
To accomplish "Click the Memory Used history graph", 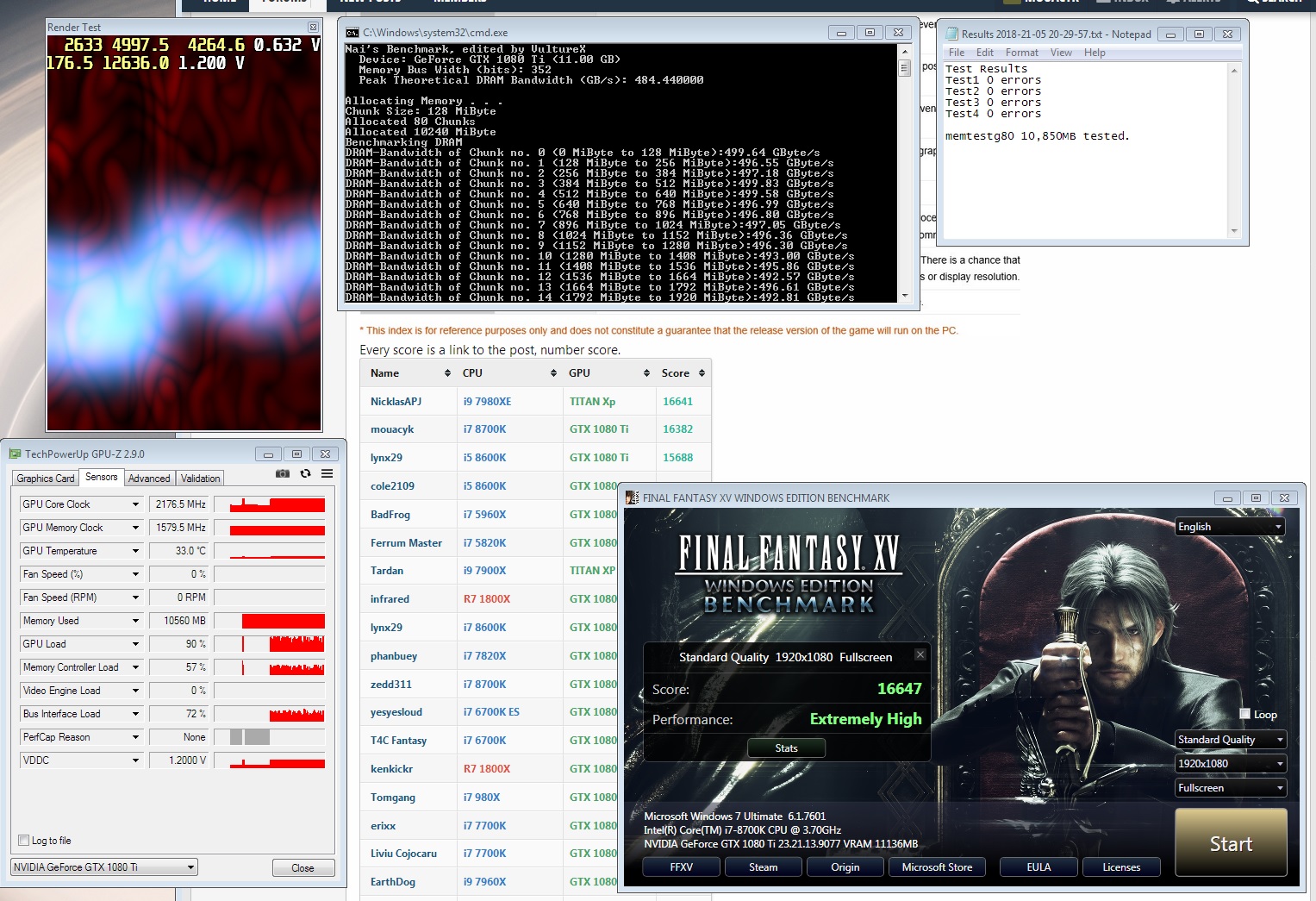I will coord(270,621).
